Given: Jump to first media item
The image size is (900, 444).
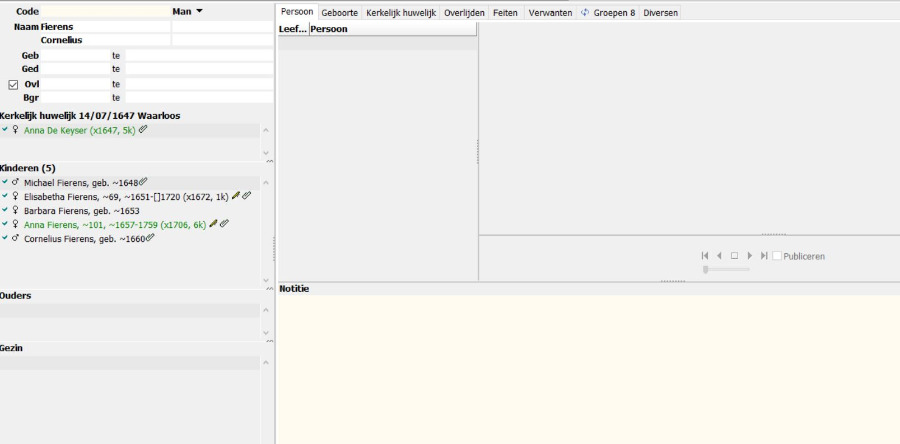Looking at the screenshot, I should pos(705,256).
